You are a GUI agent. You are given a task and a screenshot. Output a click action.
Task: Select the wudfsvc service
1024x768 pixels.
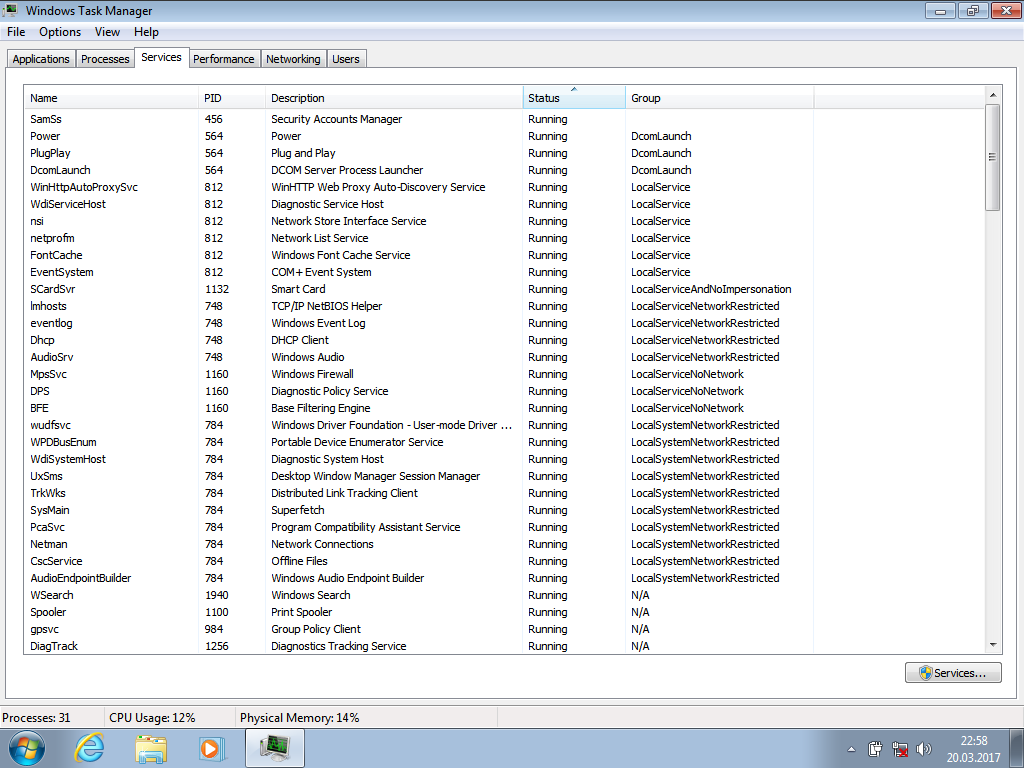pos(50,424)
